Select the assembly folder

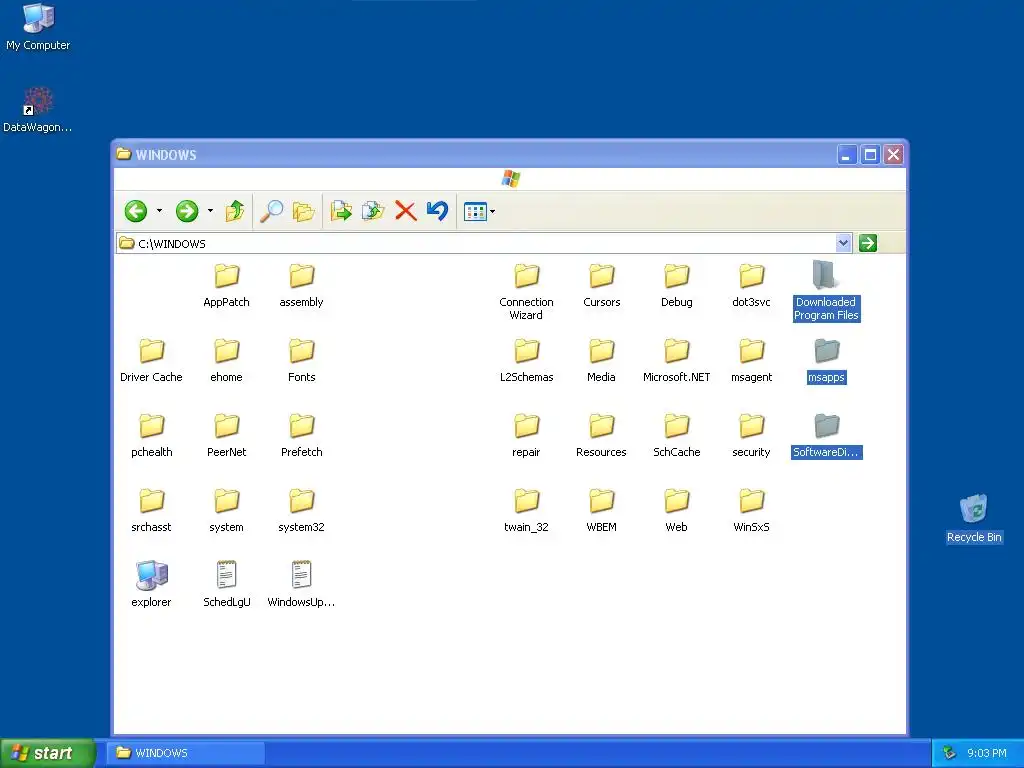(302, 285)
